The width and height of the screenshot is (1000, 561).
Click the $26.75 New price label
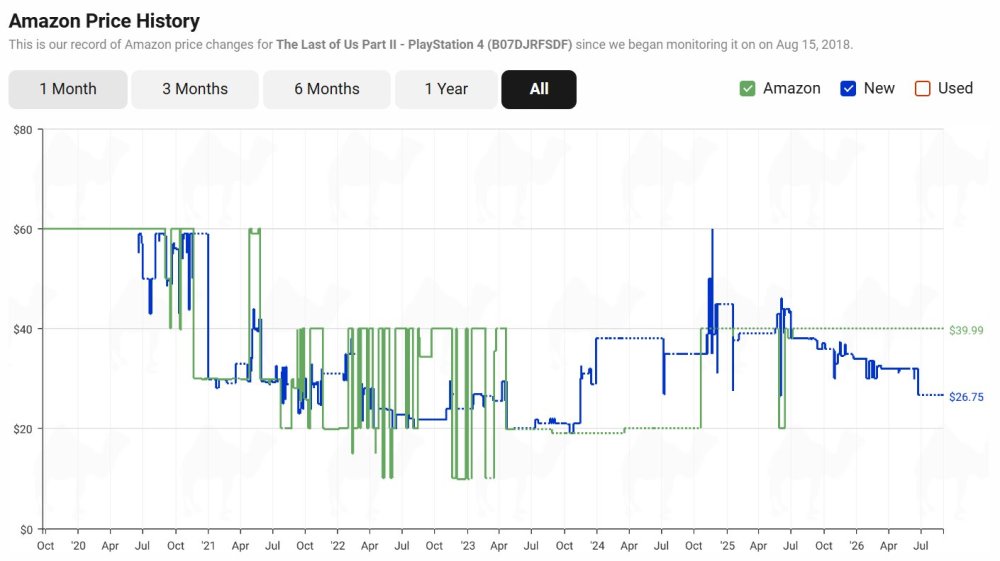[966, 397]
